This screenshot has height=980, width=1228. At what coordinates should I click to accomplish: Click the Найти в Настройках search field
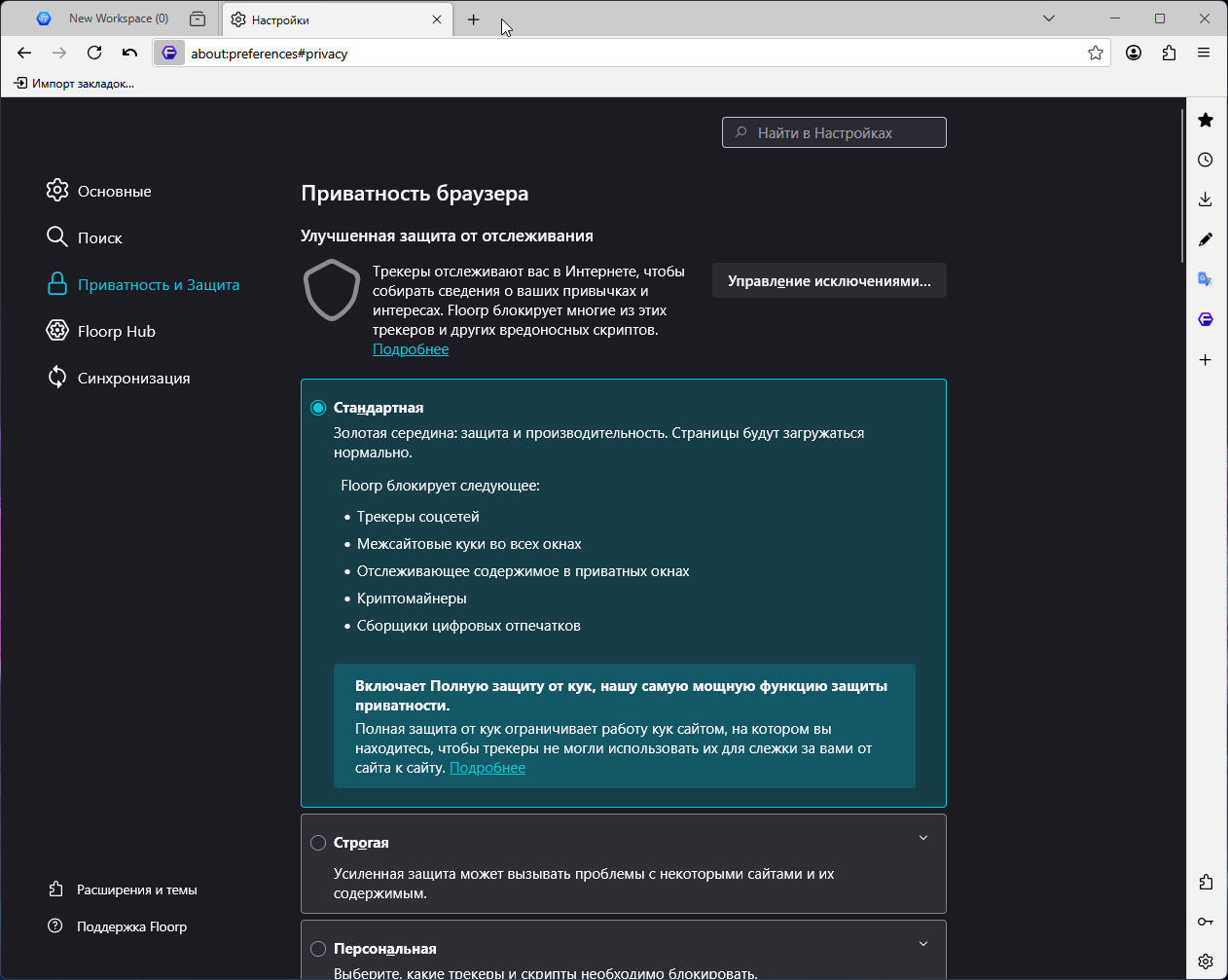point(834,133)
